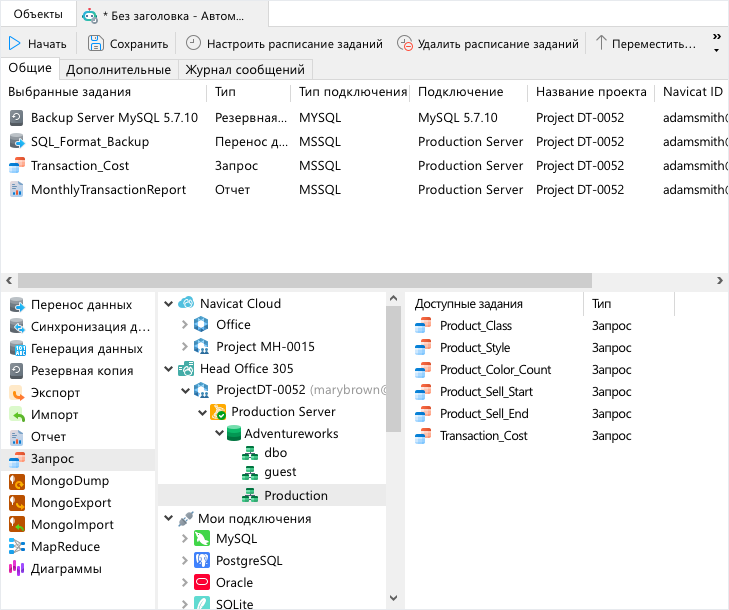Select the Без заголовка - Автом... tab
This screenshot has height=610, width=729.
[172, 16]
